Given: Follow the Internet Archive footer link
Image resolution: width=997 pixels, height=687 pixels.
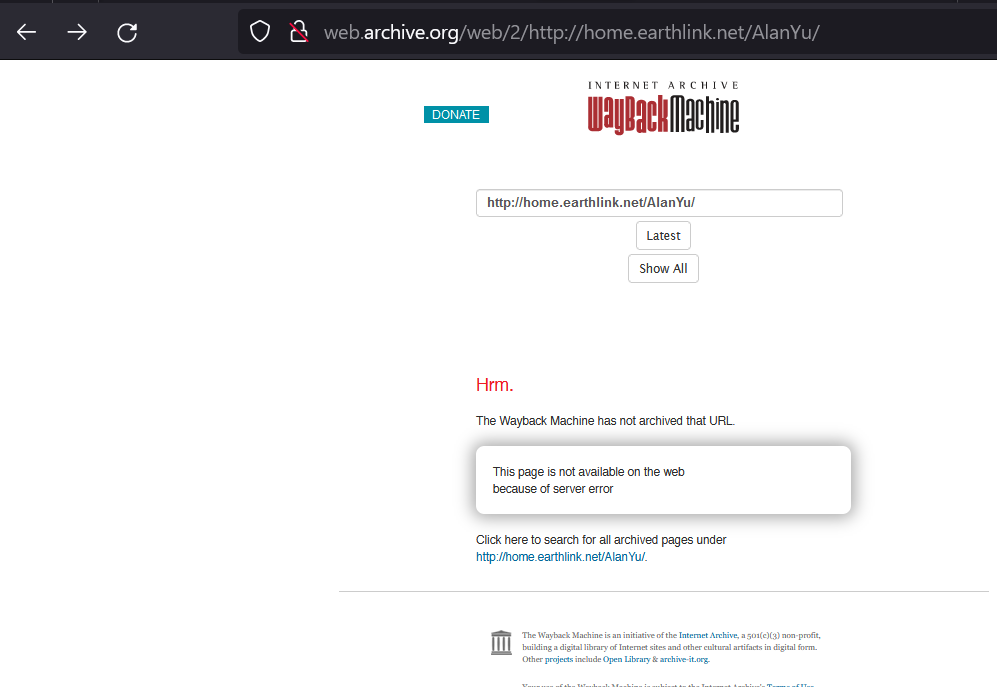Looking at the screenshot, I should coord(708,635).
